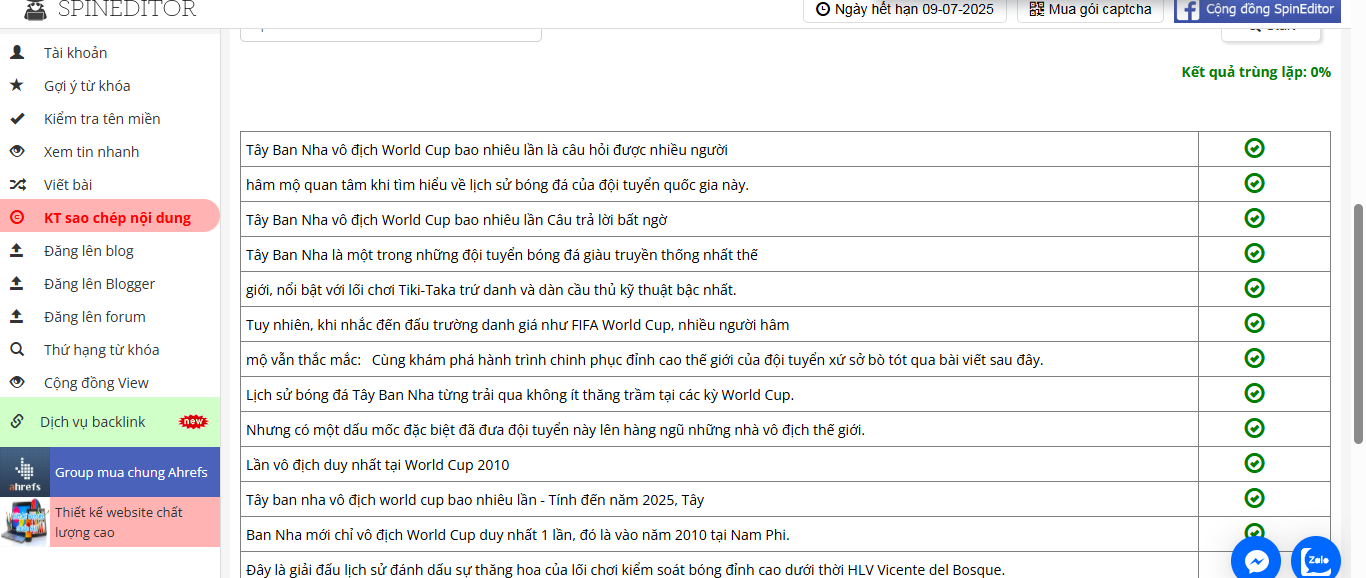Click the SPINEDITOR title text
This screenshot has width=1366, height=578.
127,9
